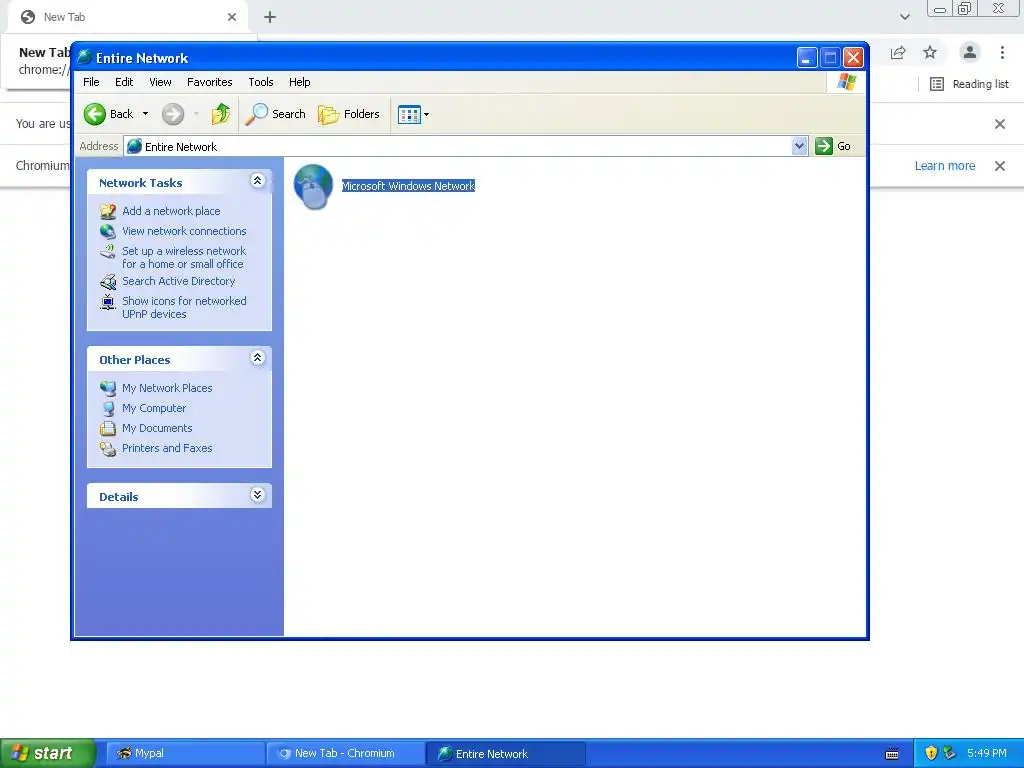
Task: Click the Search Active Directory icon
Action: pyautogui.click(x=108, y=281)
